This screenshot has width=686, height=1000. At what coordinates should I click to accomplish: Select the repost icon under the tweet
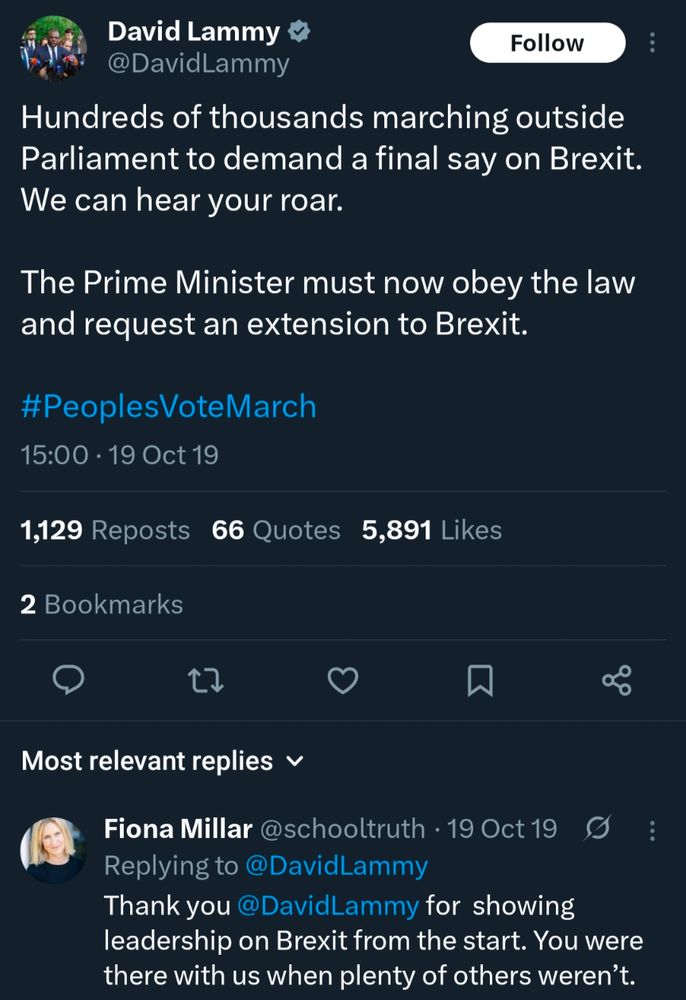pos(206,681)
